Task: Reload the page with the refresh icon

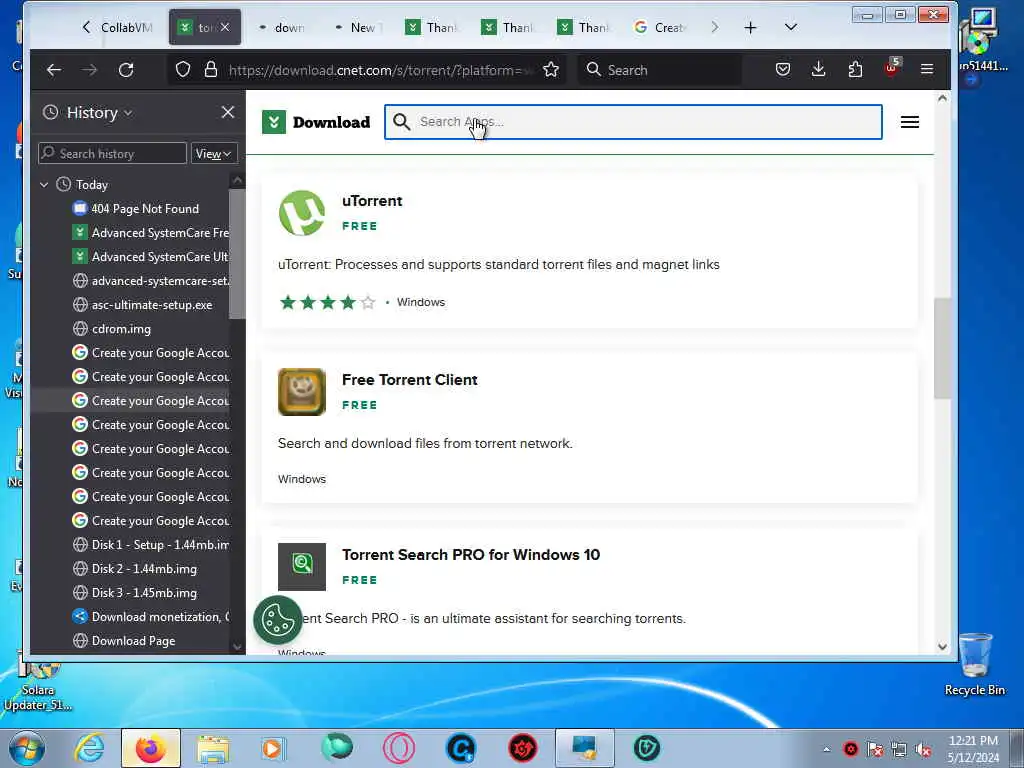Action: point(126,70)
